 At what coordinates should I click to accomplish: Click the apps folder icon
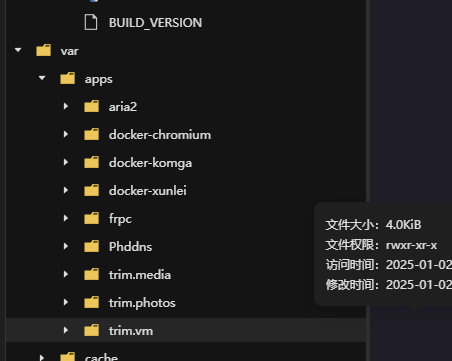(x=68, y=78)
